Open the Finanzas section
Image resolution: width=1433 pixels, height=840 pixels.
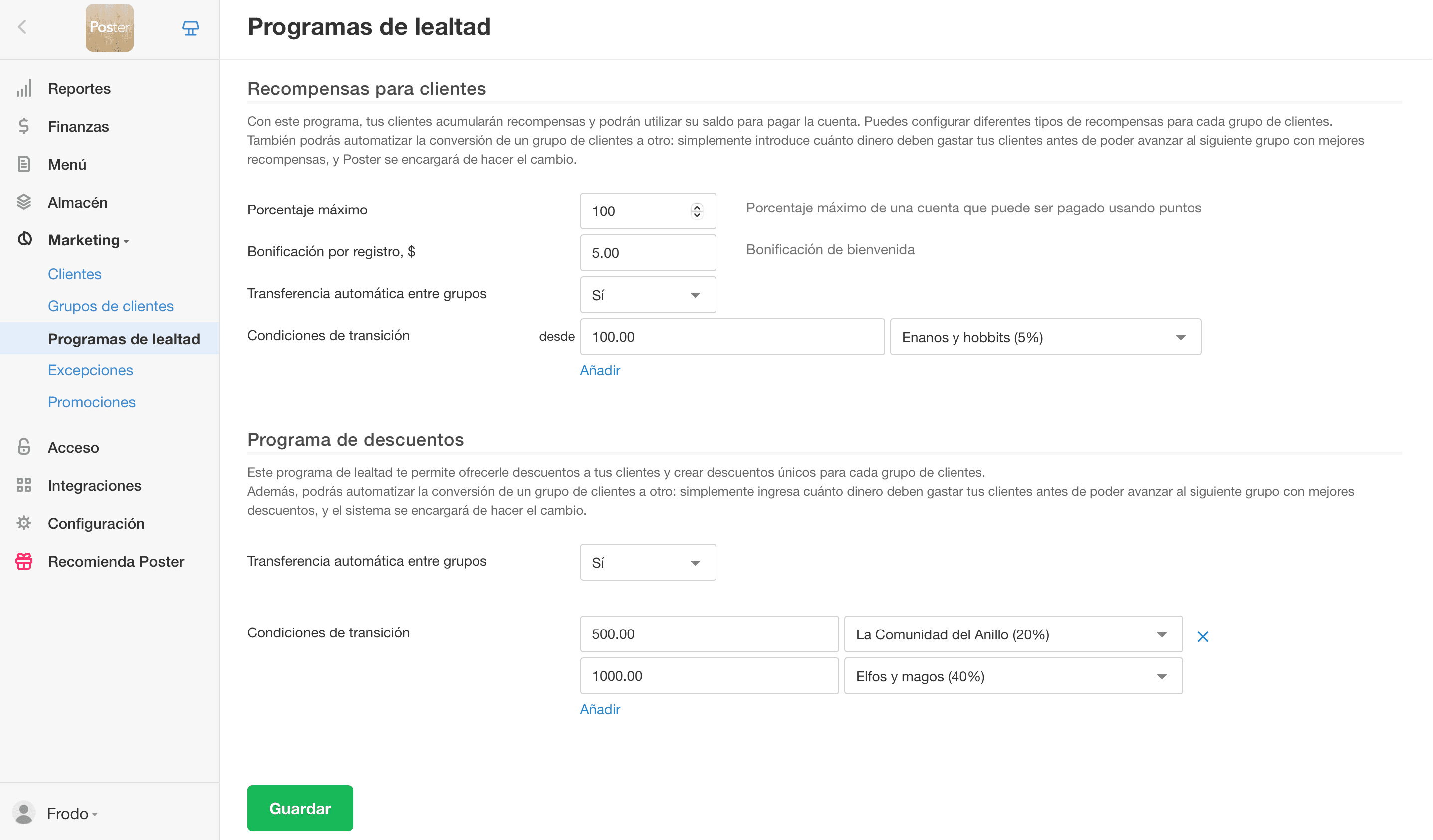(x=78, y=126)
